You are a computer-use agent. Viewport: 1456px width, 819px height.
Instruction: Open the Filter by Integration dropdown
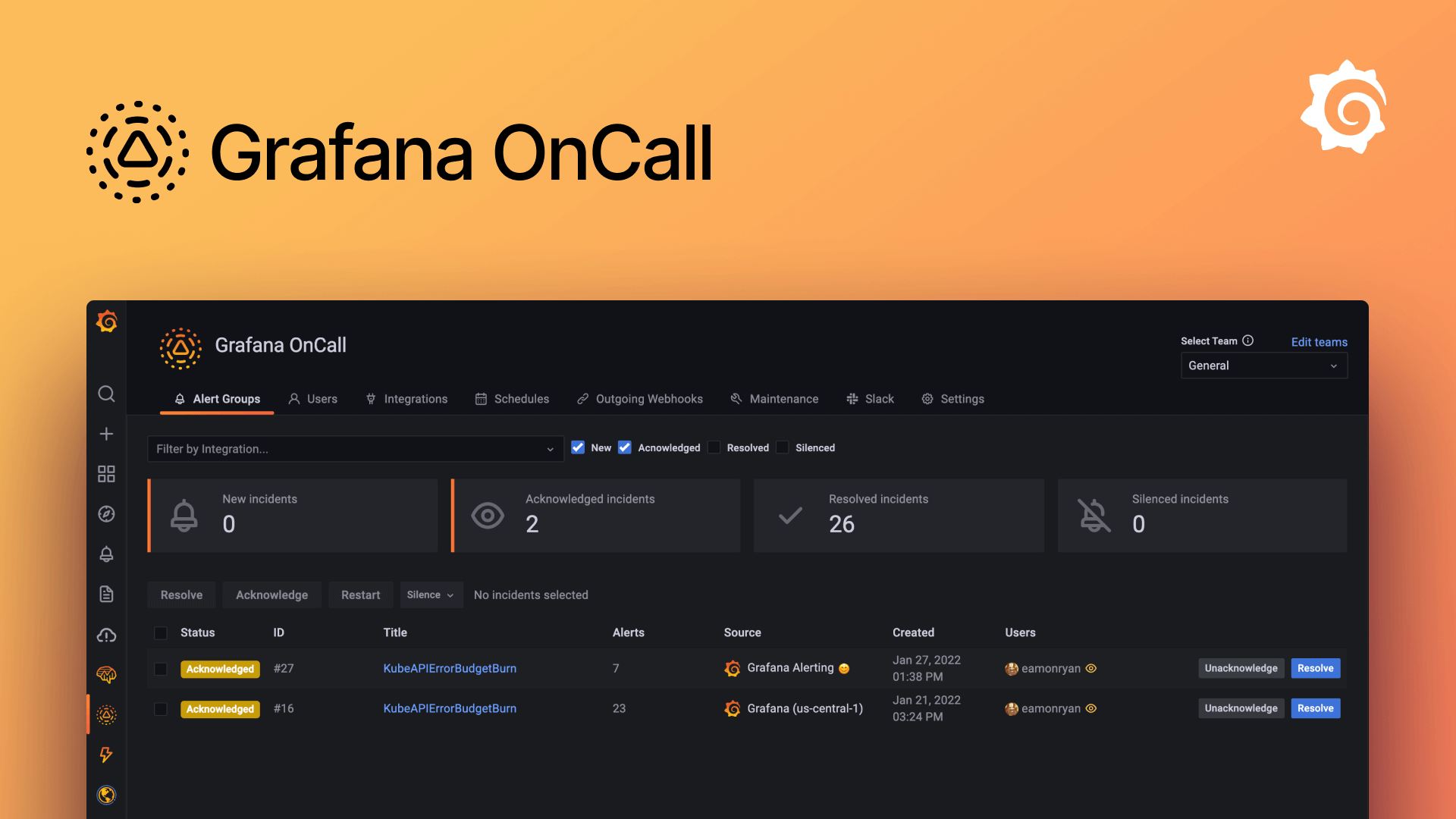(354, 448)
